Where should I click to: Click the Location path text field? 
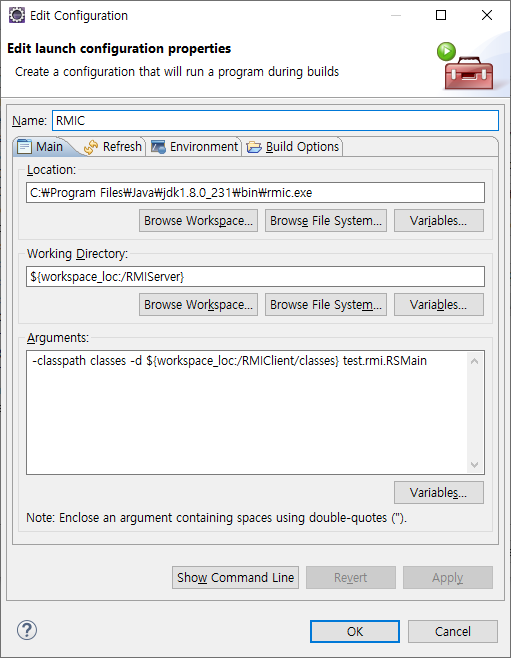click(255, 193)
